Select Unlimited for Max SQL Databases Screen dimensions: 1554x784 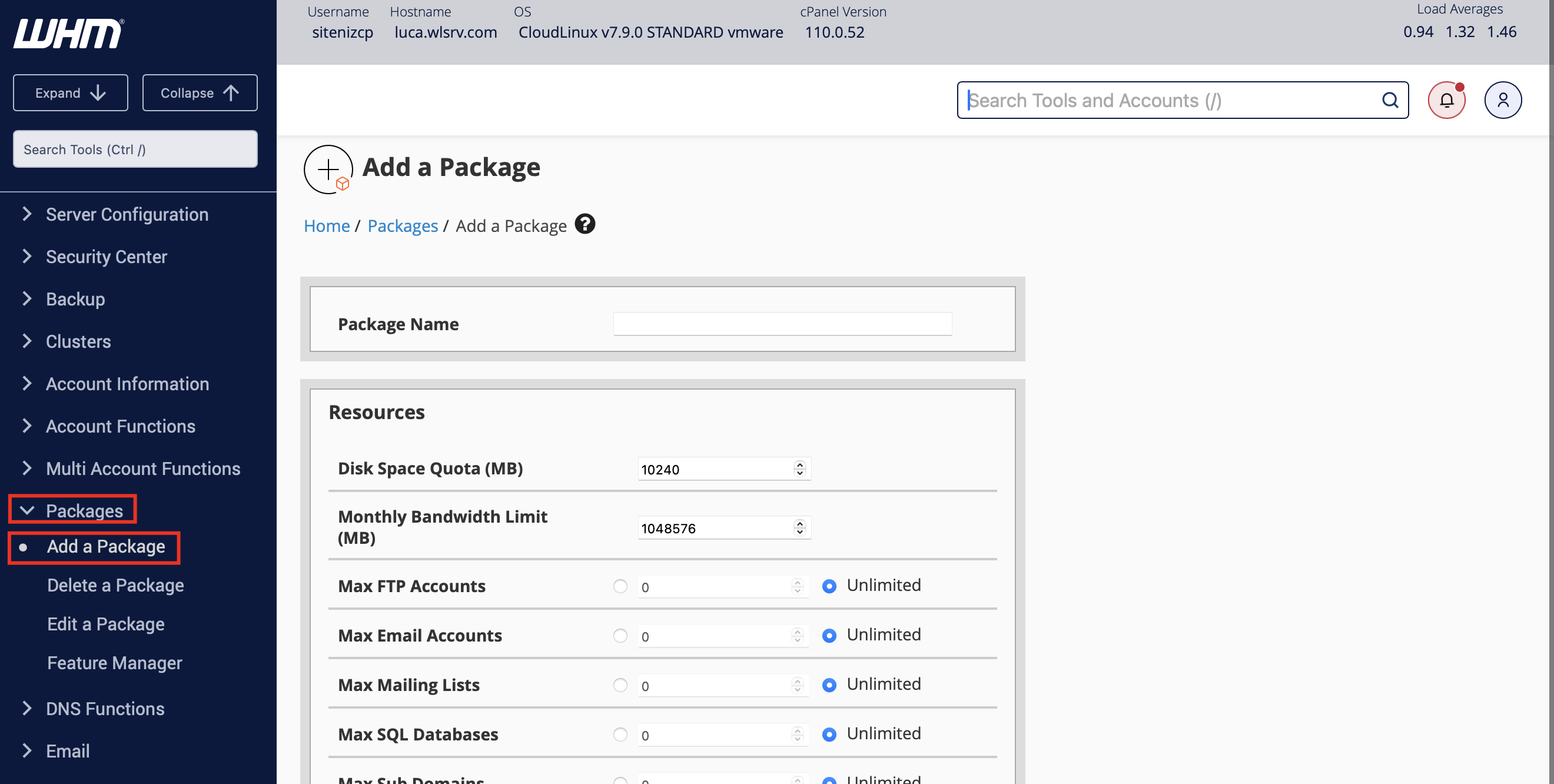pyautogui.click(x=829, y=735)
